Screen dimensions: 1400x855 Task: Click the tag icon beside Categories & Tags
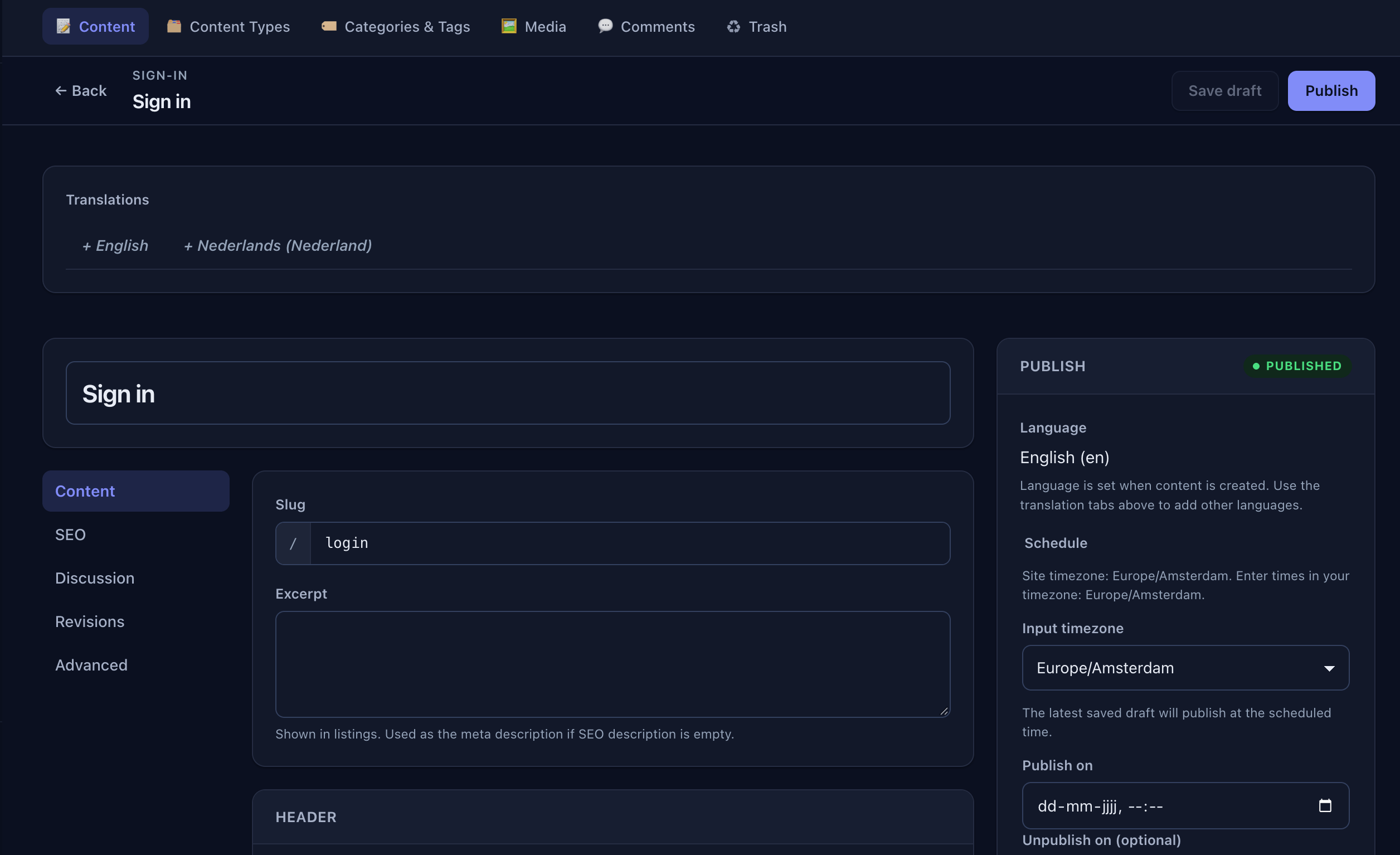coord(329,26)
